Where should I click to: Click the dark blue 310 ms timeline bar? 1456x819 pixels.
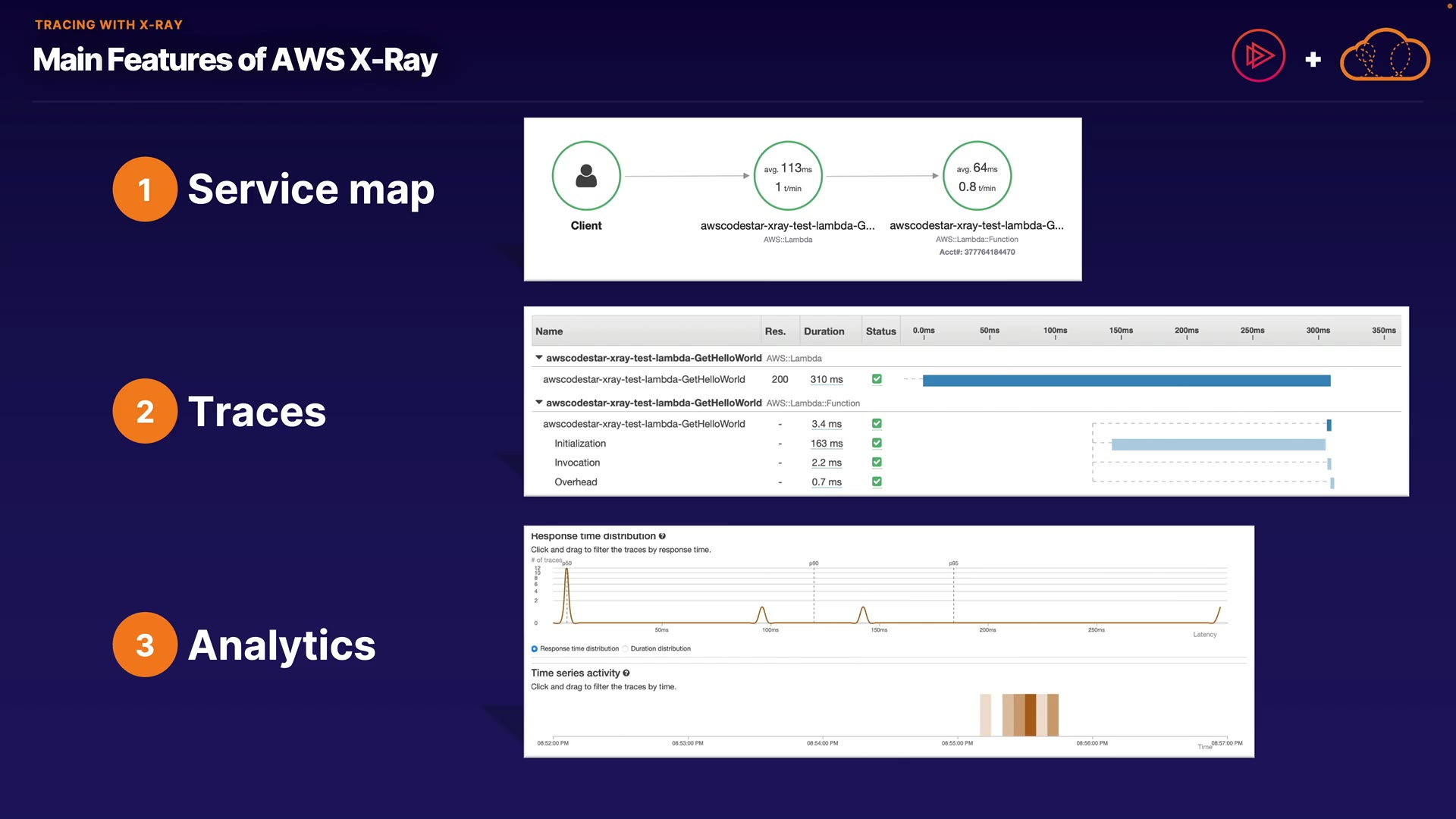(x=1126, y=381)
